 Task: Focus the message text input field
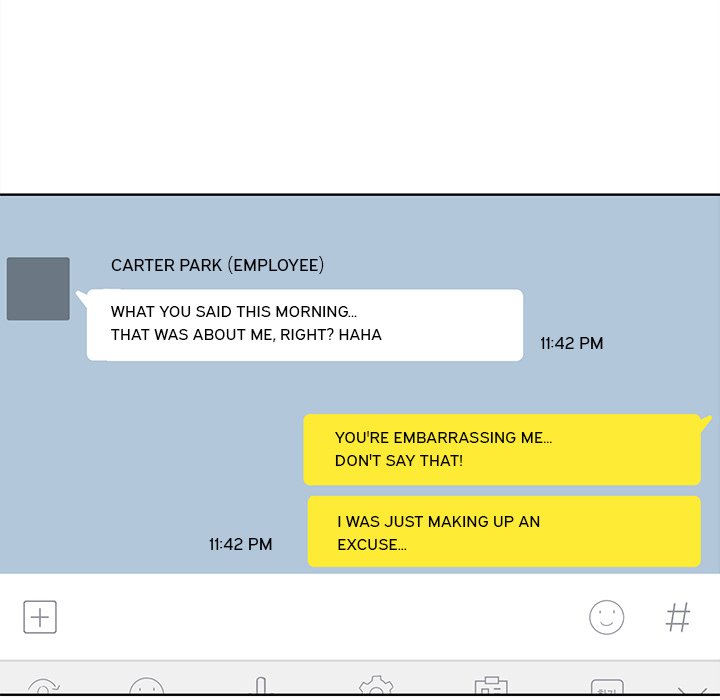[320, 617]
